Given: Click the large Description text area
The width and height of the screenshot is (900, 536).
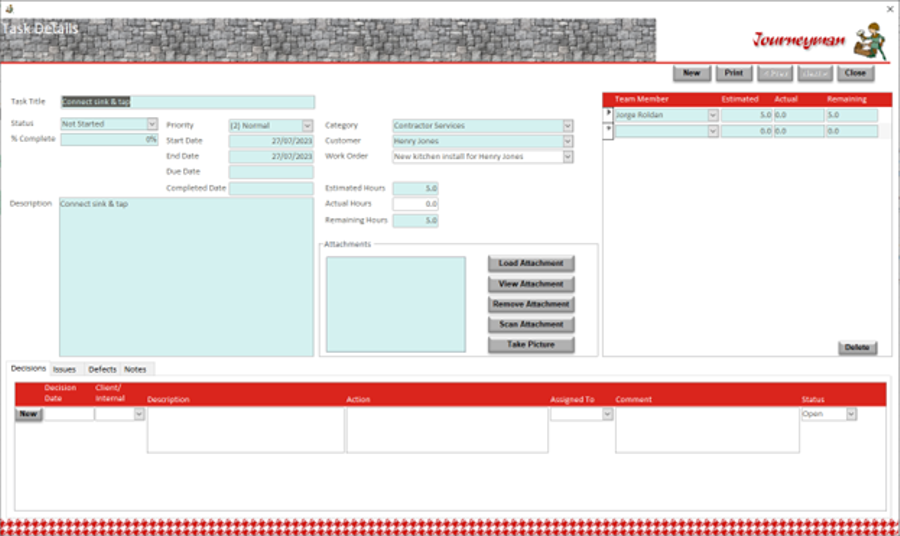Looking at the screenshot, I should click(187, 277).
